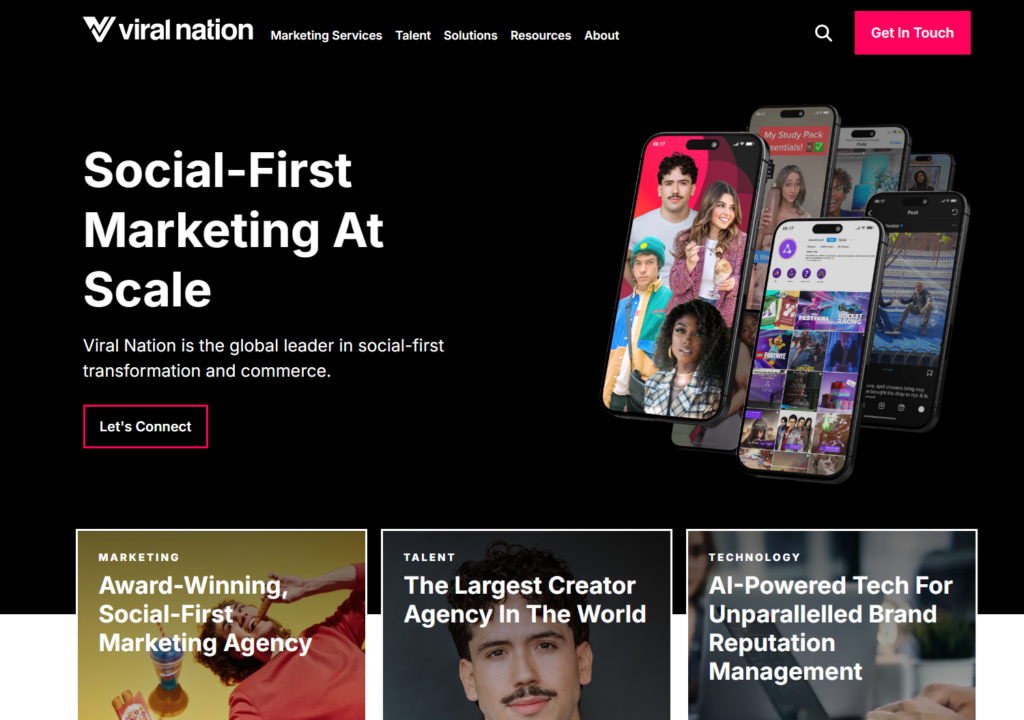Click the Get In Touch button
Image resolution: width=1024 pixels, height=720 pixels.
pyautogui.click(x=912, y=33)
